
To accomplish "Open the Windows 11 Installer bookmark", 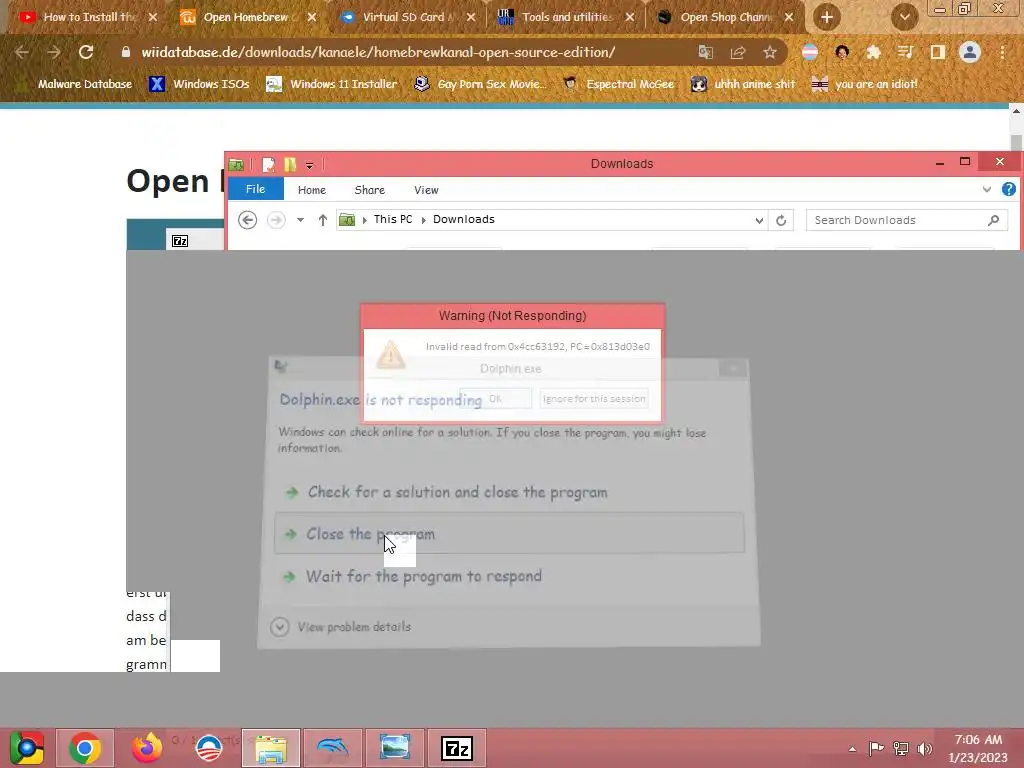I will click(x=332, y=84).
